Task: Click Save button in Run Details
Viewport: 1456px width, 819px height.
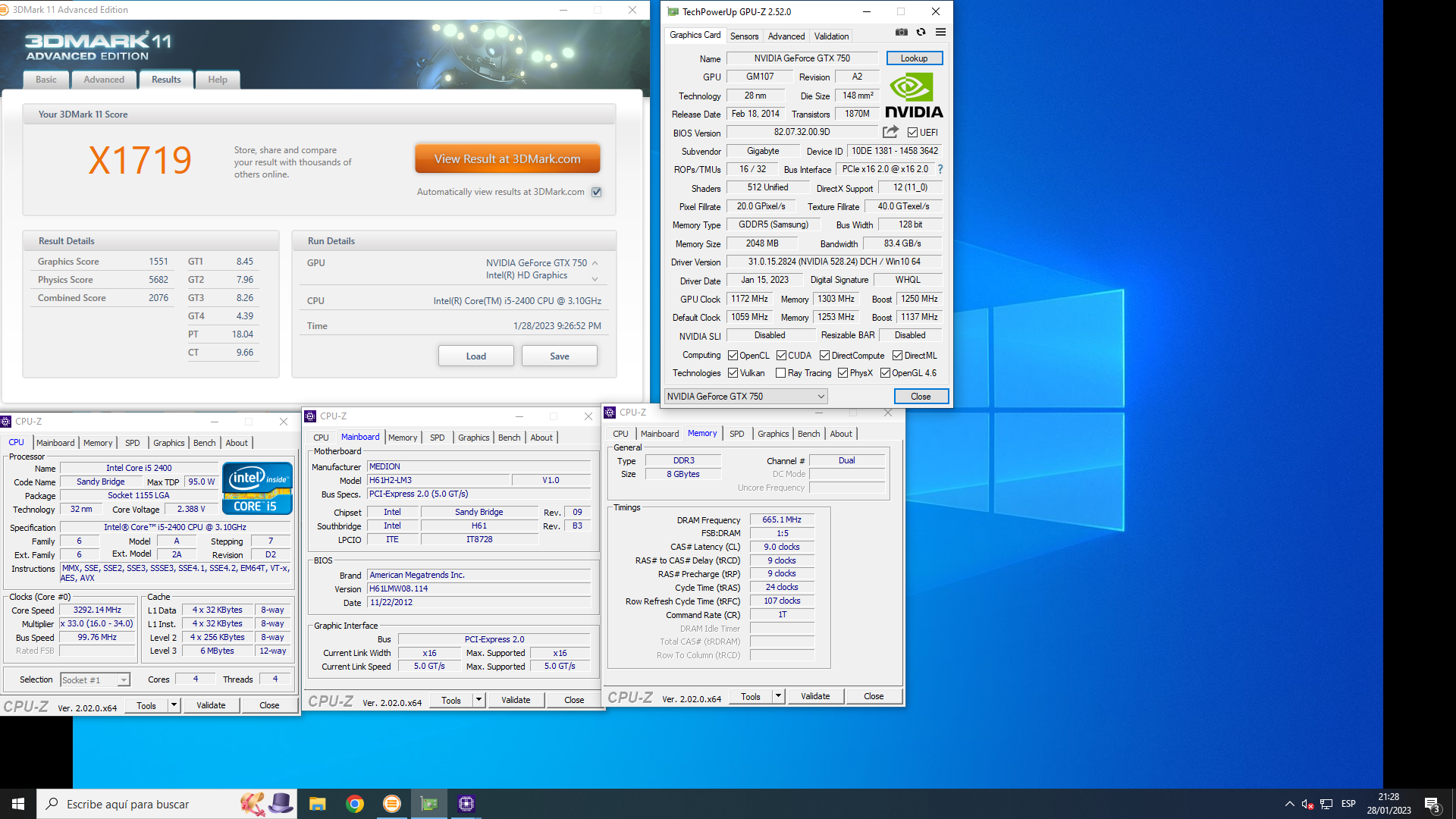Action: pyautogui.click(x=560, y=356)
